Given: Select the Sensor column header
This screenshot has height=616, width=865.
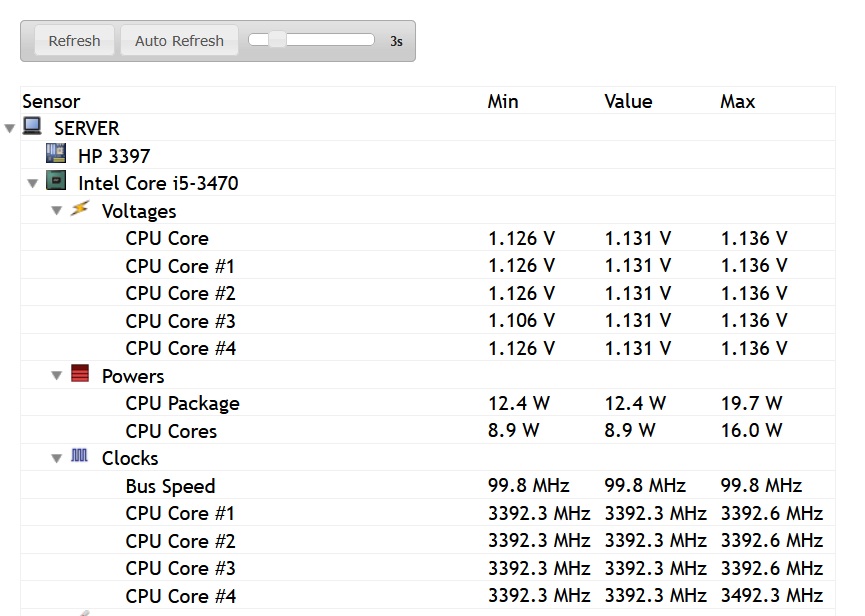Looking at the screenshot, I should (51, 101).
